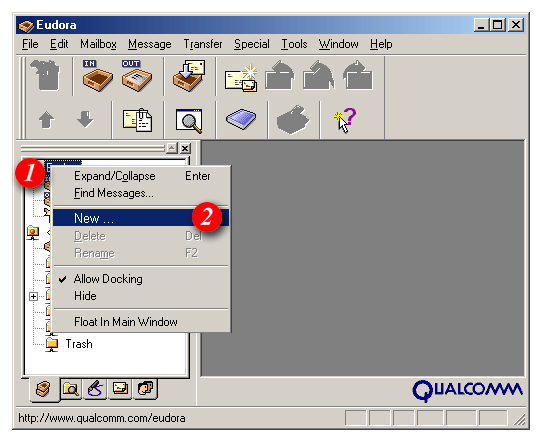
Task: Check mail using the download tray icon
Action: pyautogui.click(x=189, y=76)
